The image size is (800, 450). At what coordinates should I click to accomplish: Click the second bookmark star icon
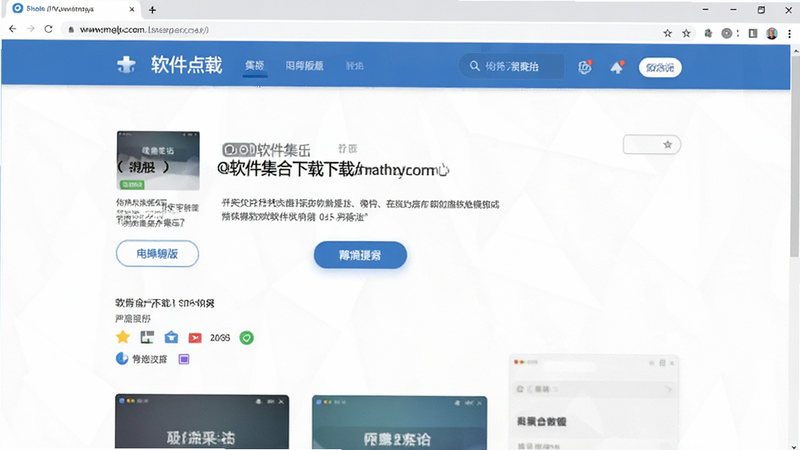686,33
